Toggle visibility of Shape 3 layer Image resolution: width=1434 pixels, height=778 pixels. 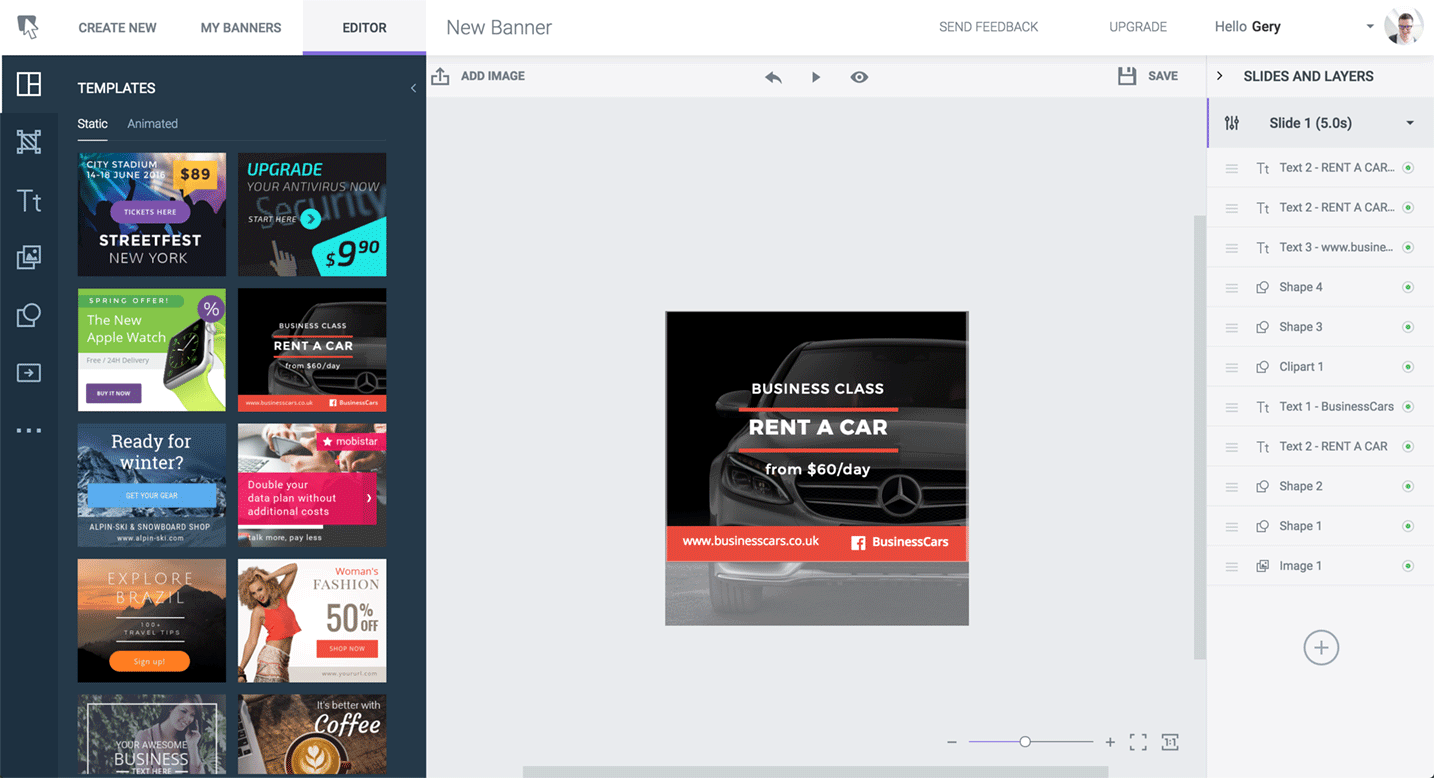point(1408,327)
